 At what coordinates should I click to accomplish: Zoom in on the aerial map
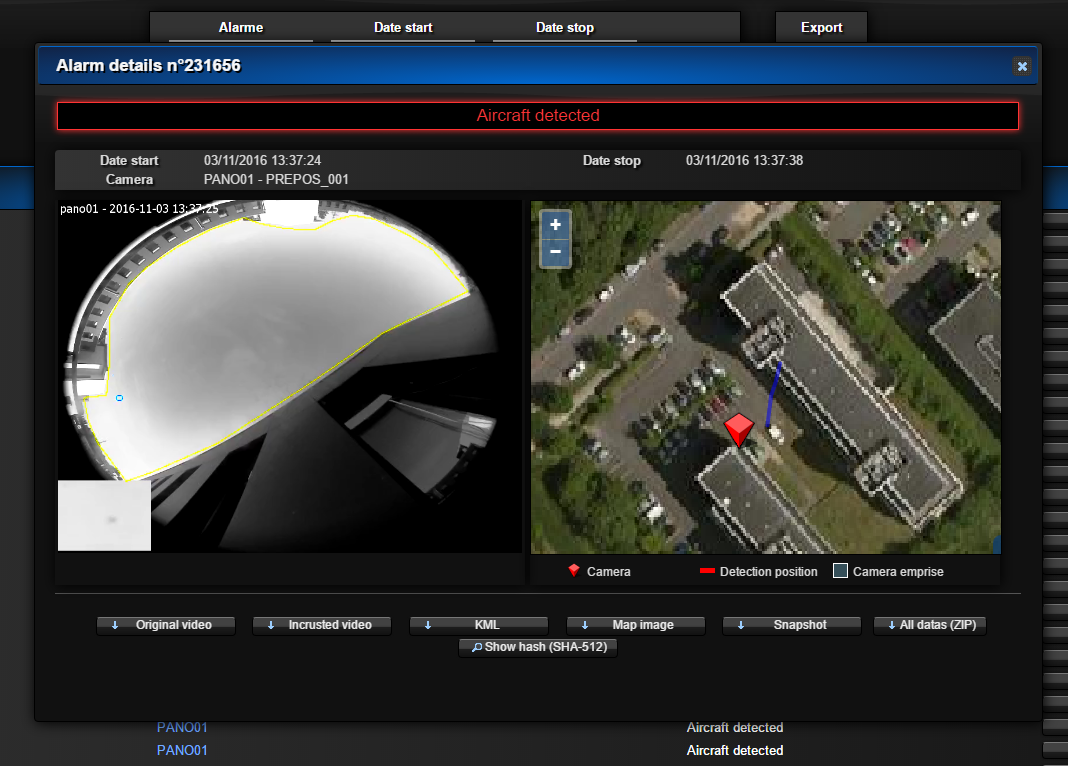pos(555,225)
